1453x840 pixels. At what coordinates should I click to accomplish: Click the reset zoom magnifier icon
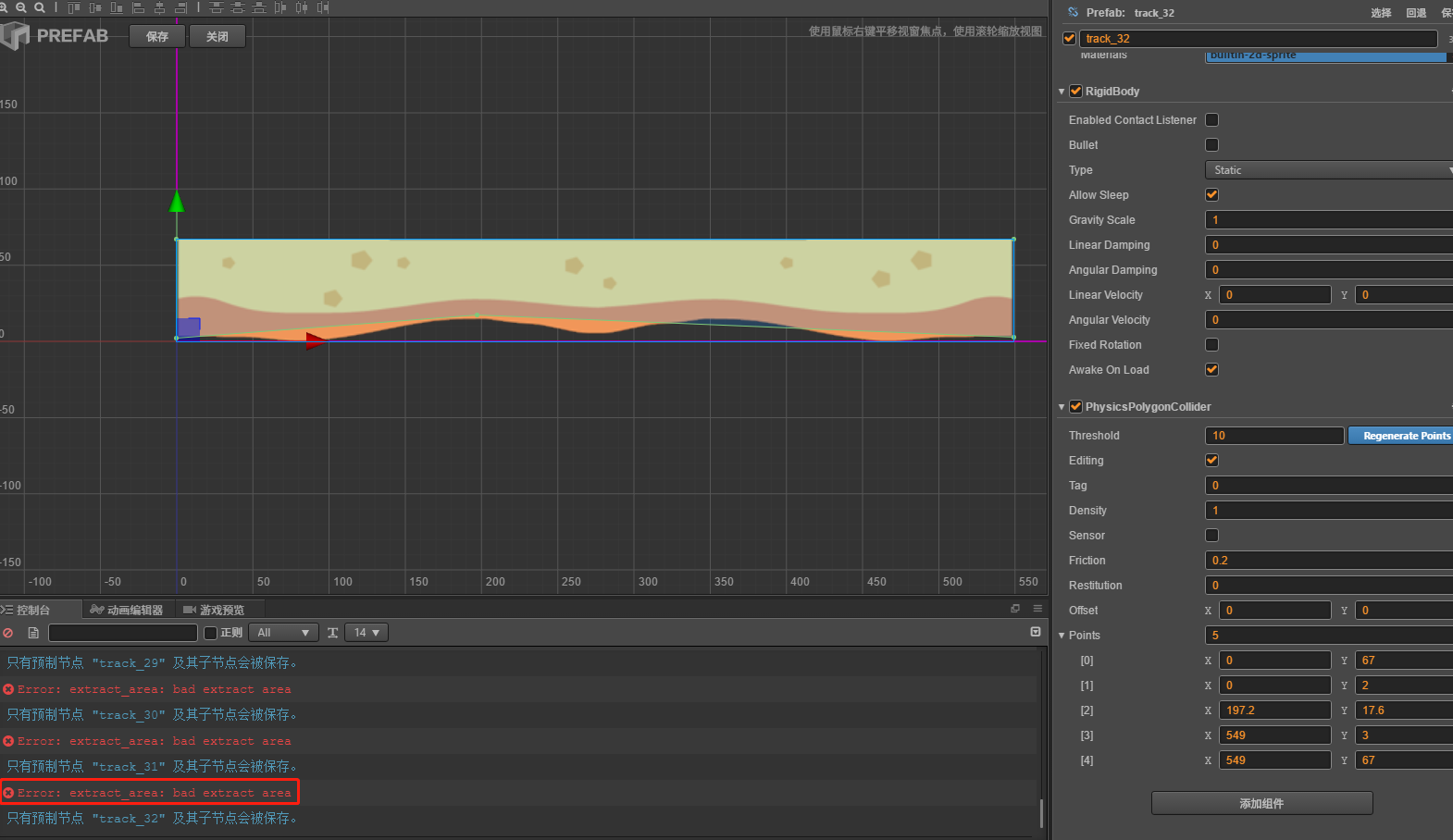tap(40, 7)
